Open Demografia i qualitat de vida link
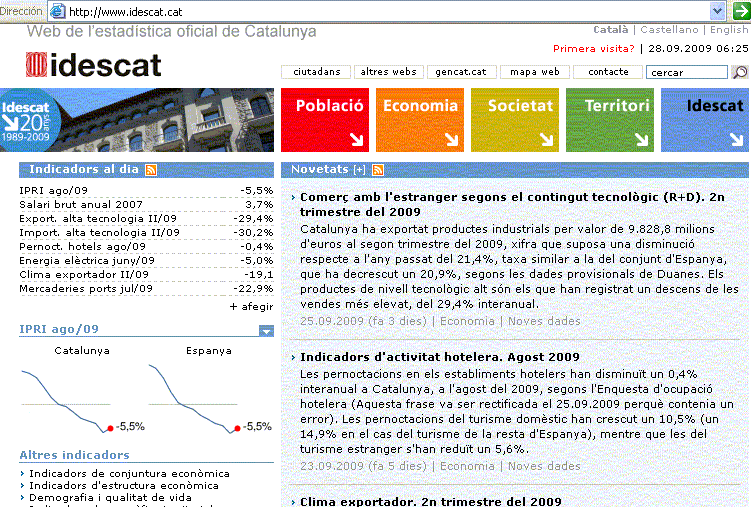The image size is (751, 507). (x=110, y=497)
